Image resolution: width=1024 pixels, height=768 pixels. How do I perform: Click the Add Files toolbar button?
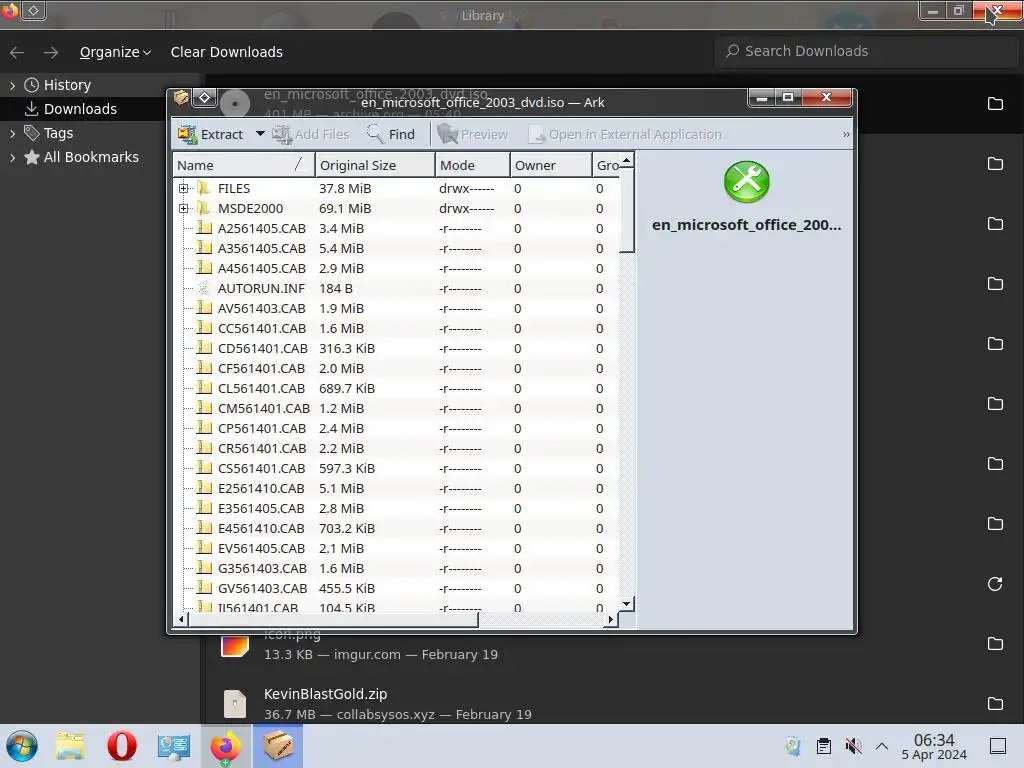(x=311, y=135)
